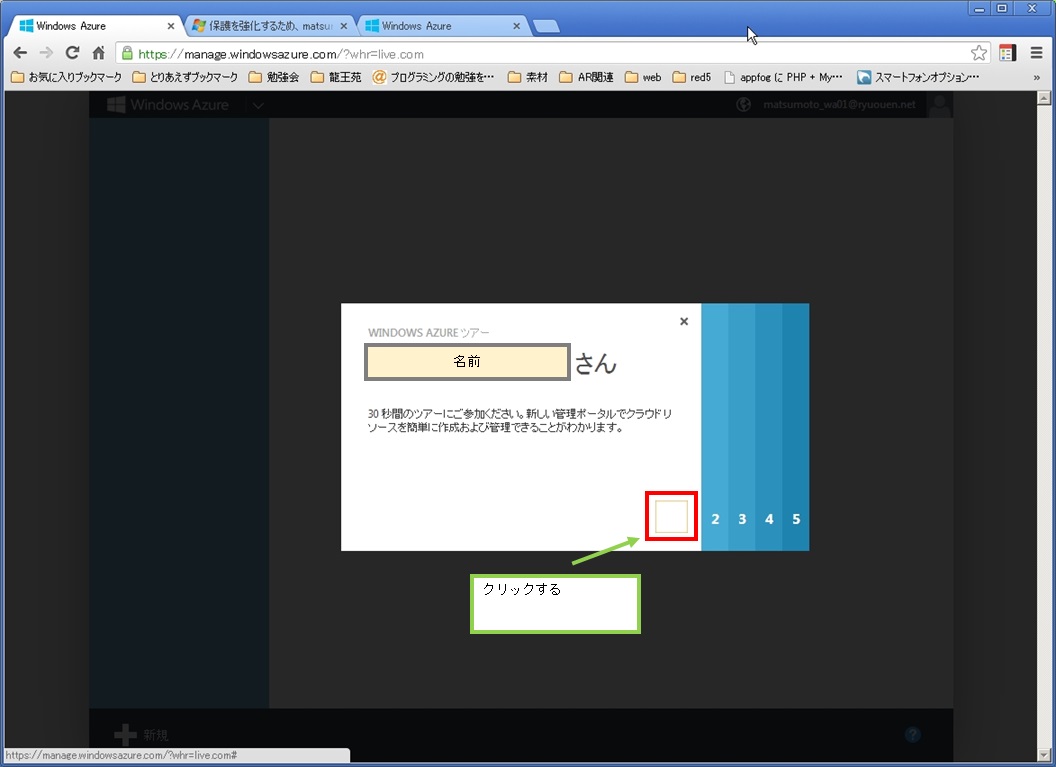Click the page scrollbar up arrow
Image resolution: width=1056 pixels, height=767 pixels.
coord(1045,98)
